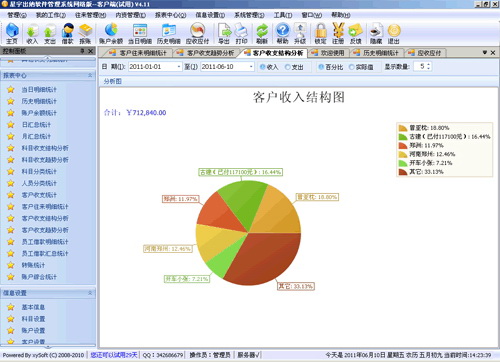Viewport: 500px width, 362px height.
Task: Close the 控制面板 side panel
Action: (x=90, y=51)
